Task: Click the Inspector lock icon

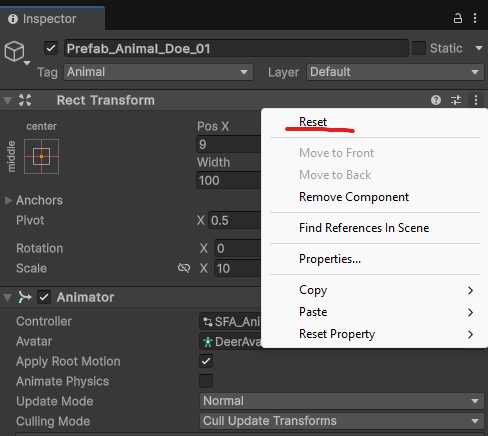Action: tap(458, 18)
